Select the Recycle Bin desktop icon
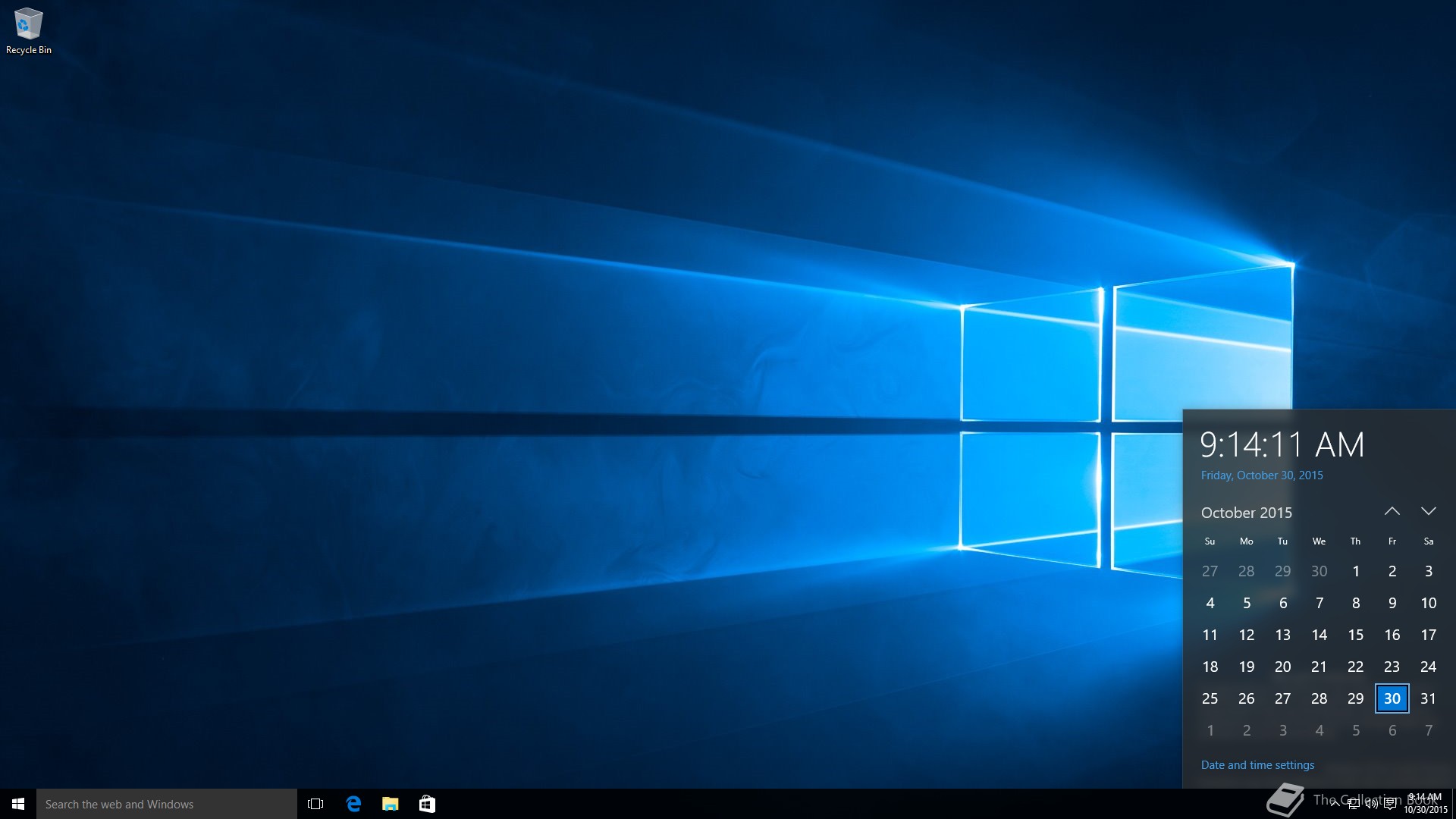1456x819 pixels. coord(29,31)
